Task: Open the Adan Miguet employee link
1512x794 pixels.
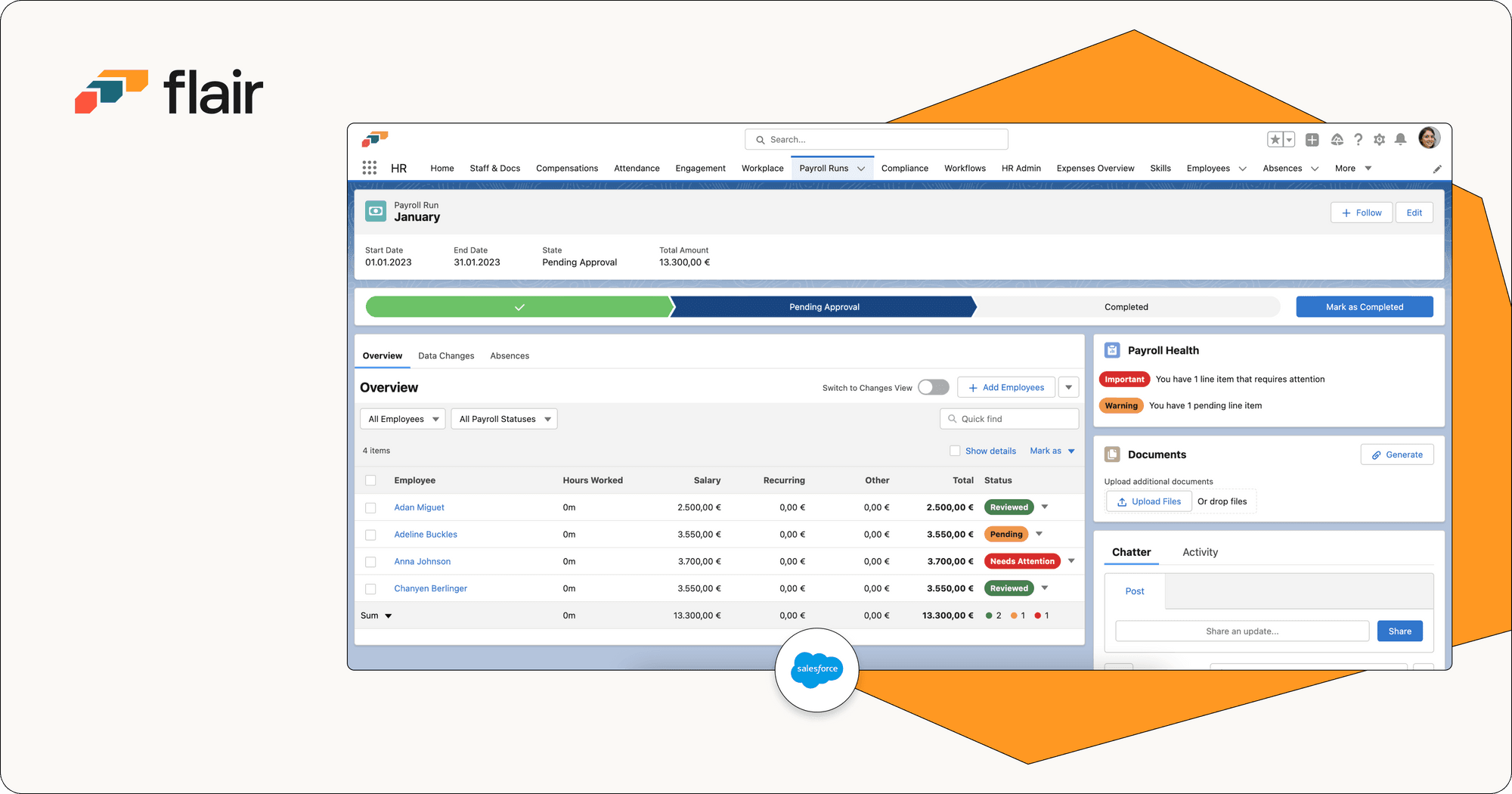Action: pyautogui.click(x=419, y=507)
